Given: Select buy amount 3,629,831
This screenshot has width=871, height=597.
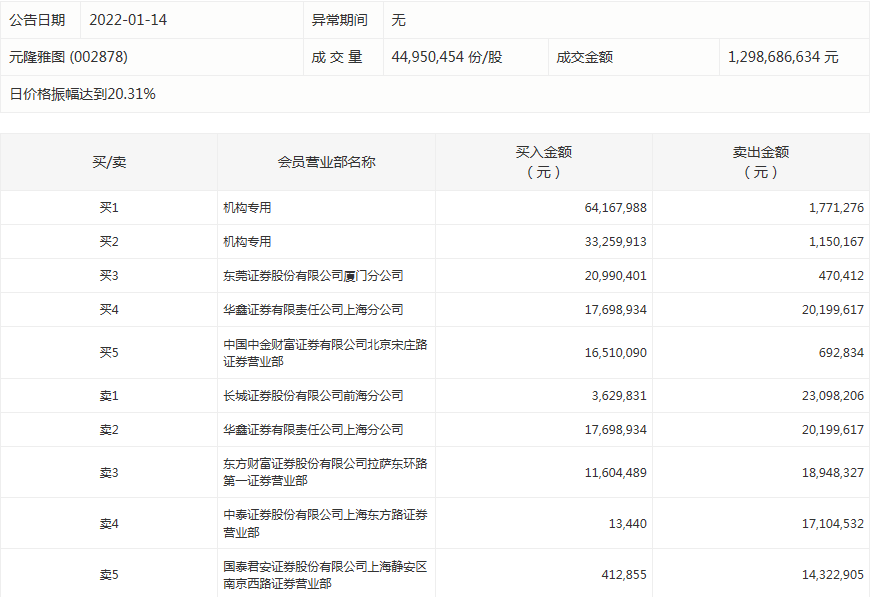Looking at the screenshot, I should click(619, 395).
